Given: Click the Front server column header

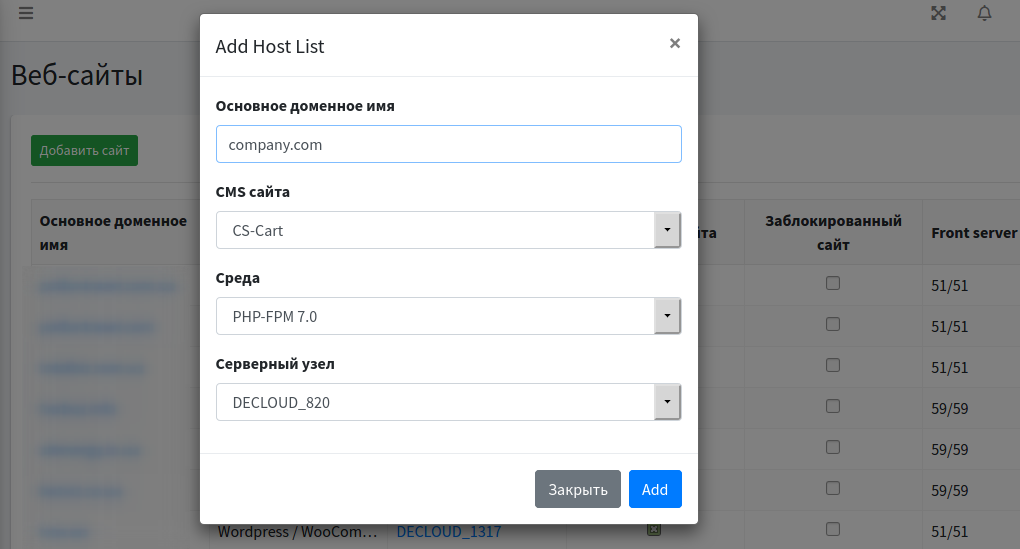Looking at the screenshot, I should pos(973,232).
